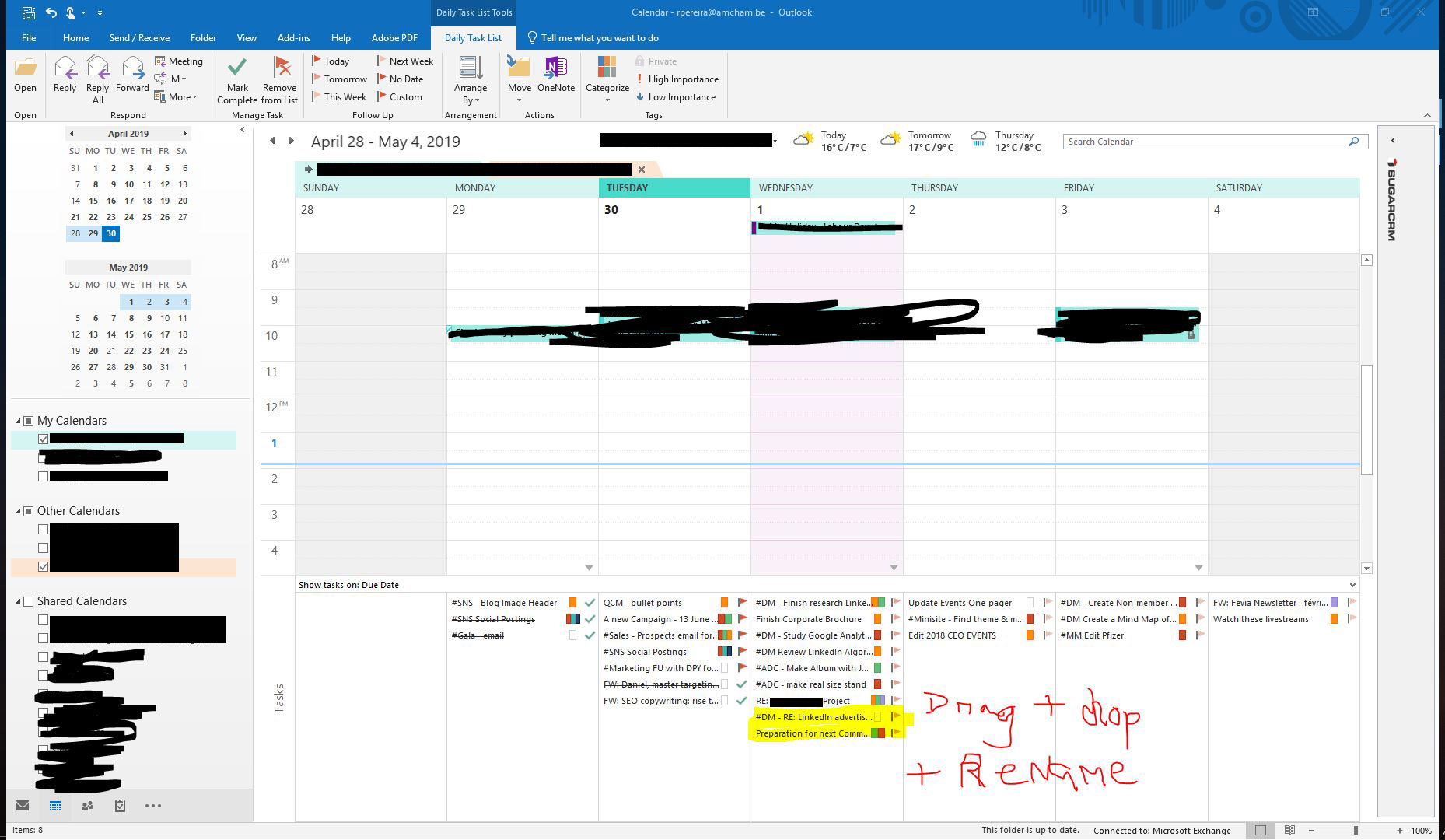Image resolution: width=1445 pixels, height=840 pixels.
Task: Switch to Mail view icon
Action: tap(23, 806)
